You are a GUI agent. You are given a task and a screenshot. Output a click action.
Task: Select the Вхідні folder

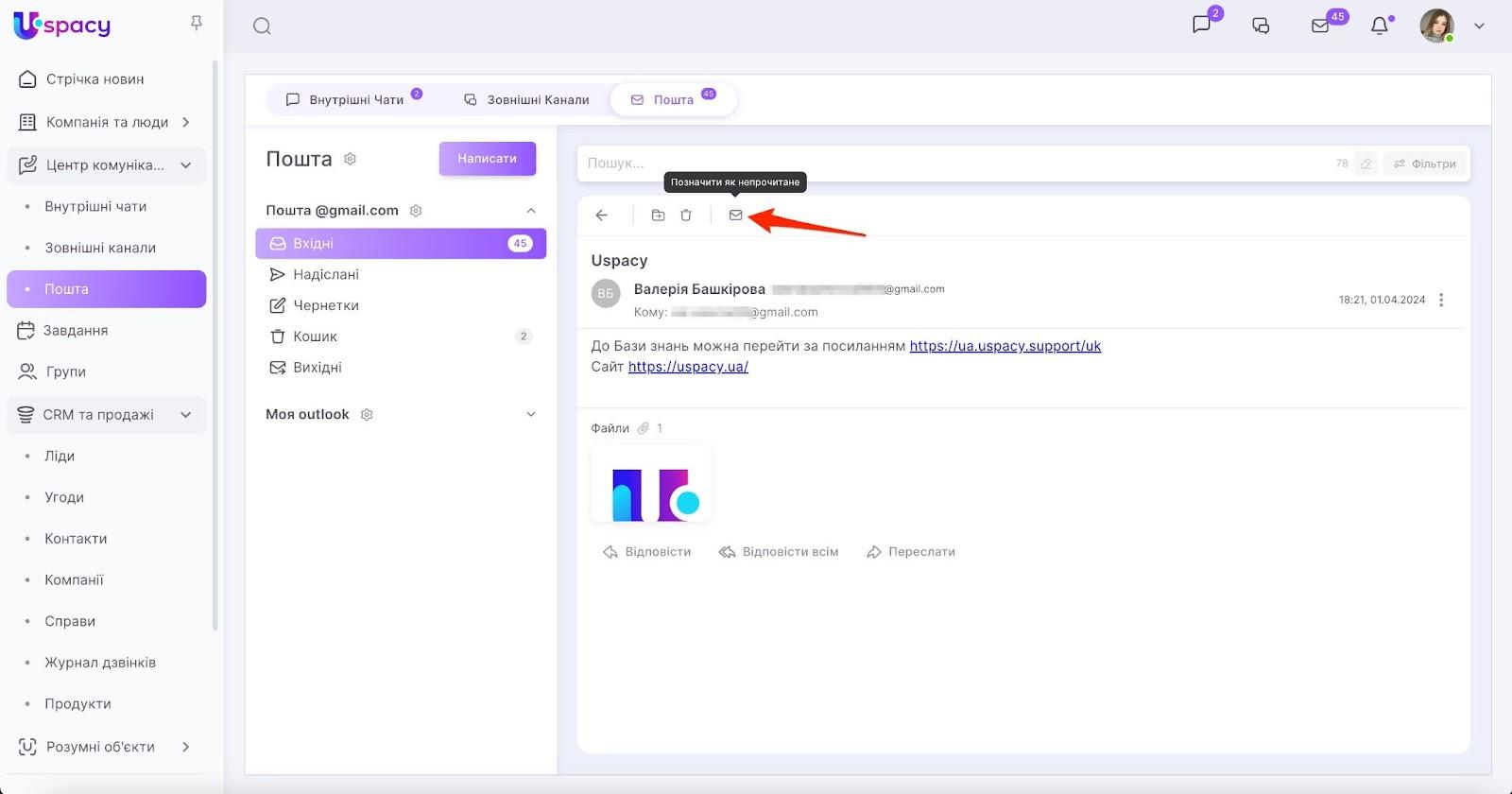coord(401,243)
